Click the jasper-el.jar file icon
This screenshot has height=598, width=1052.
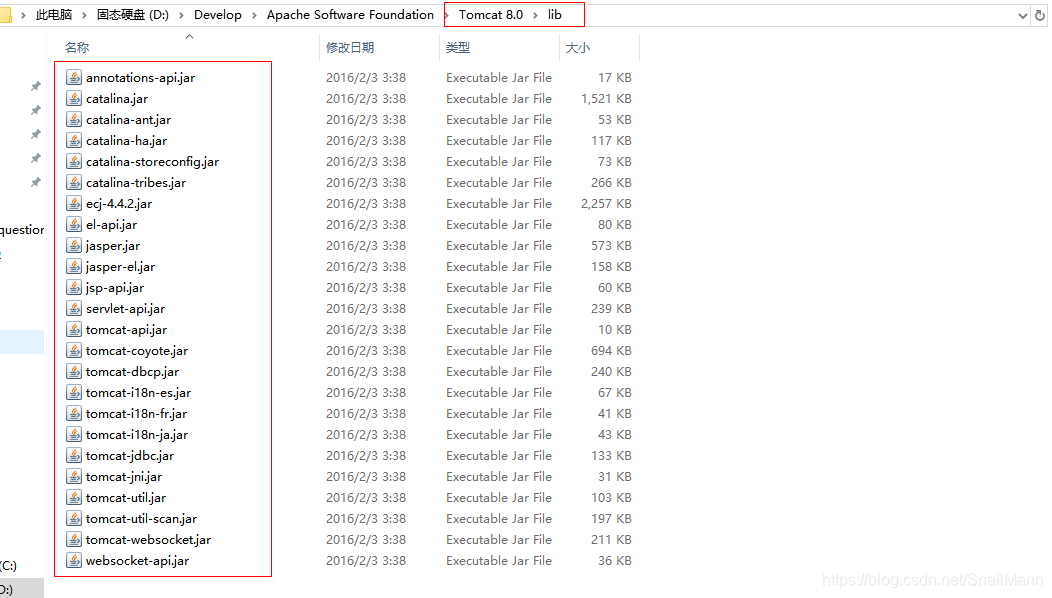(x=74, y=266)
